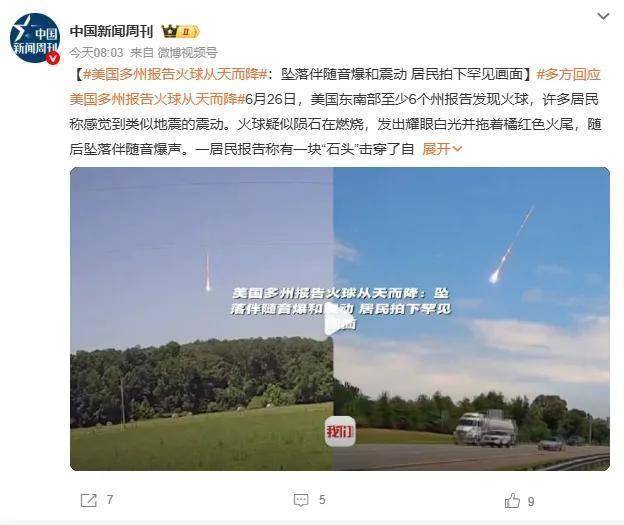The image size is (624, 525).
Task: Click the repost count 7
Action: point(110,500)
